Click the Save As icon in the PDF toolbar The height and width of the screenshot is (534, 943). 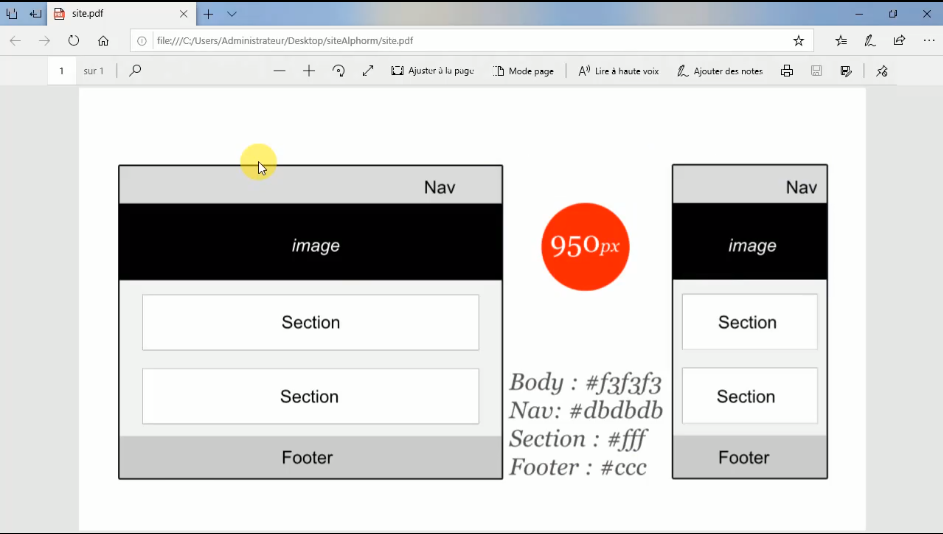click(846, 71)
